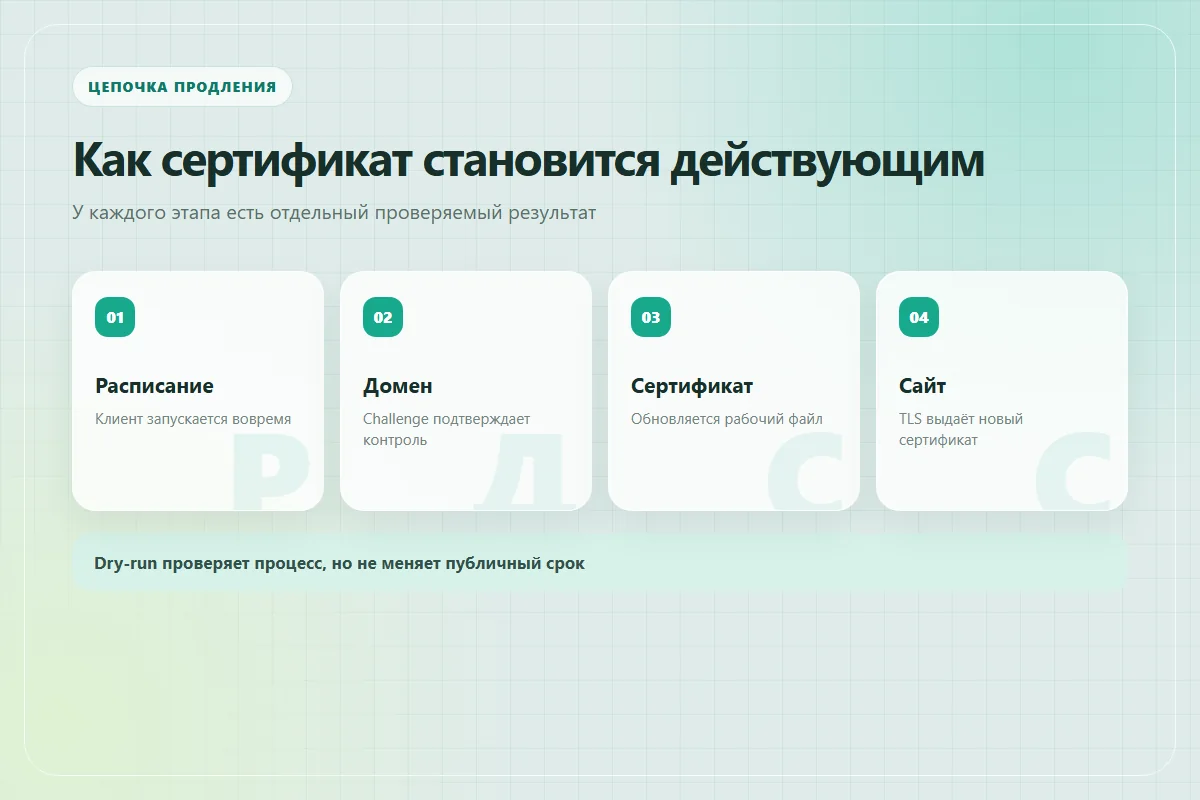Open the Домен card title
Viewport: 1200px width, 800px height.
coord(398,386)
